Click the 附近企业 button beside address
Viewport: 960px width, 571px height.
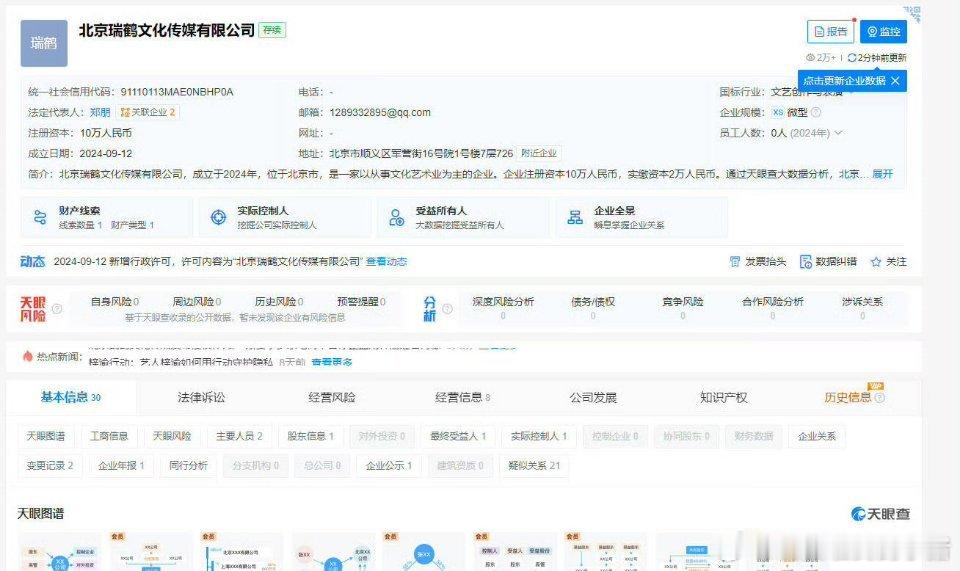click(x=539, y=153)
